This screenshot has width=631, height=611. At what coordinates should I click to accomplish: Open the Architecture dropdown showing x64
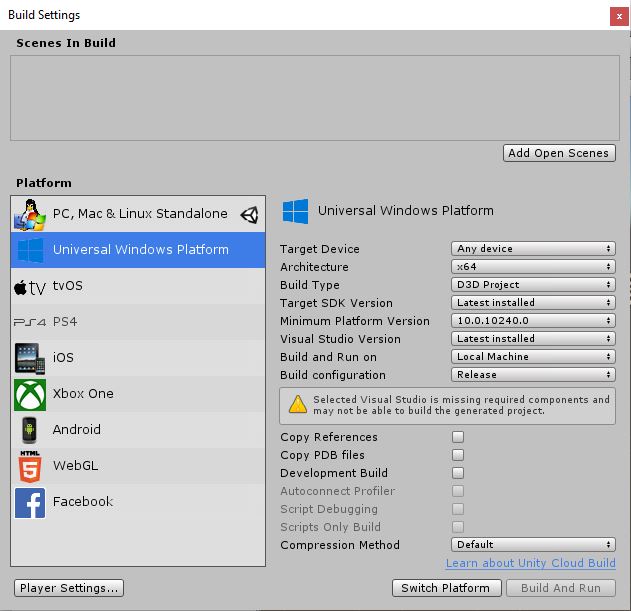[x=533, y=266]
